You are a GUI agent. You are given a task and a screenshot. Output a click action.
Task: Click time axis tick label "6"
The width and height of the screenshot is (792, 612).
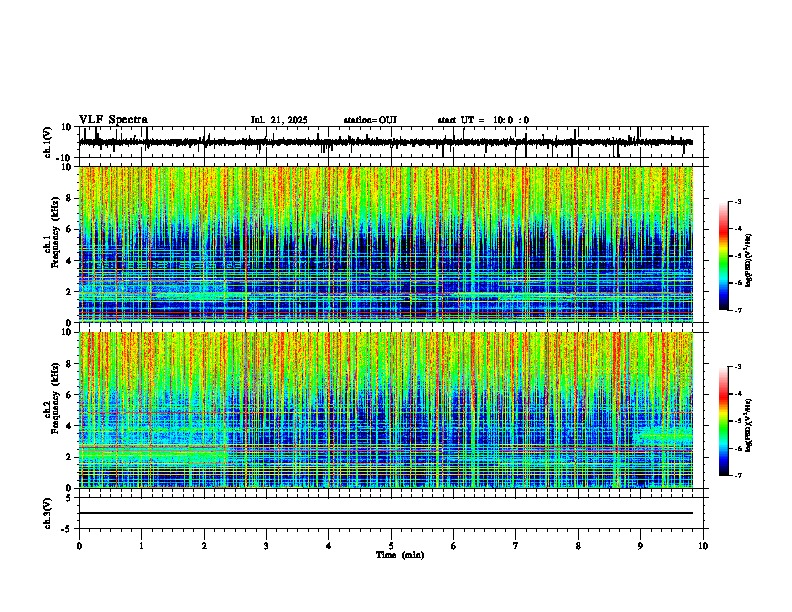point(454,546)
